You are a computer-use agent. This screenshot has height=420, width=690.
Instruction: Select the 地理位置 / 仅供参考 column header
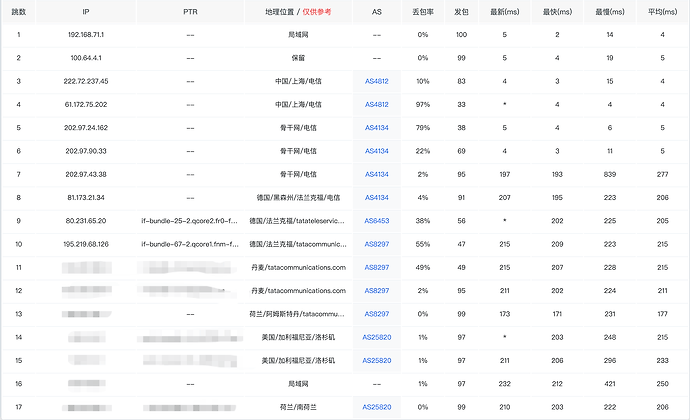point(298,12)
